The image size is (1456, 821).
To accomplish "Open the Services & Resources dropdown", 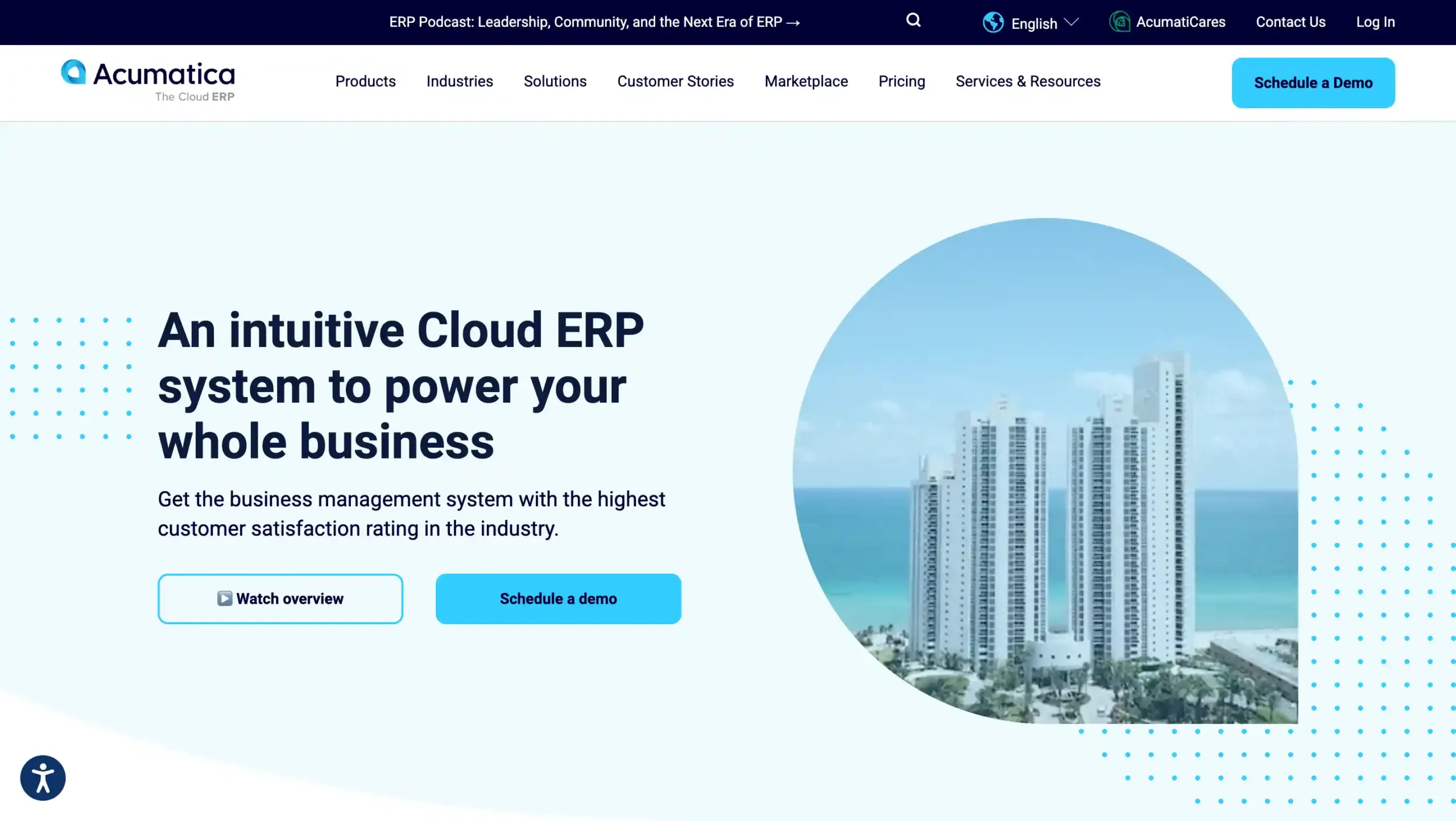I will pyautogui.click(x=1027, y=81).
